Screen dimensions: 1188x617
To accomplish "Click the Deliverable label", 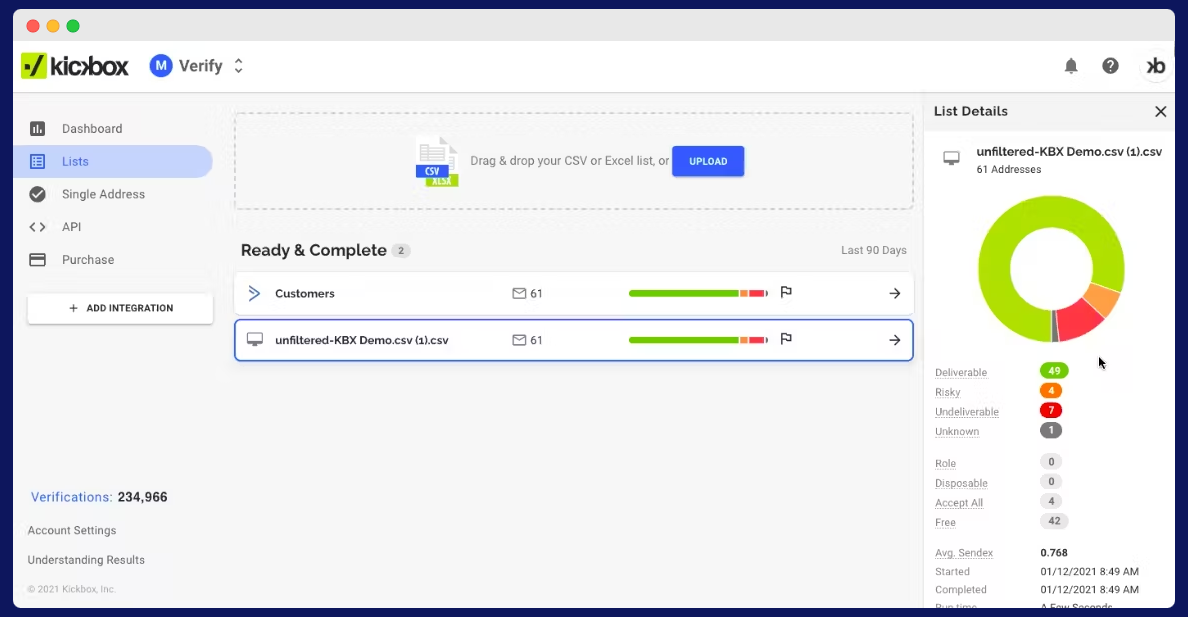I will tap(961, 372).
